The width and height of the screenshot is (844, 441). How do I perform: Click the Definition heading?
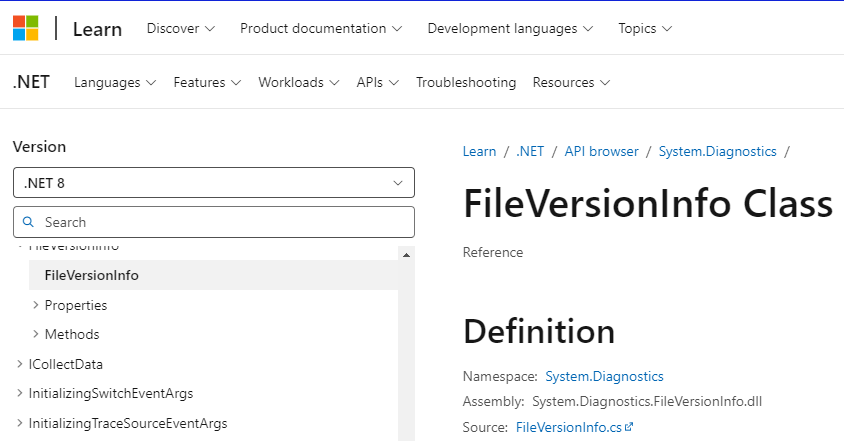tap(539, 331)
